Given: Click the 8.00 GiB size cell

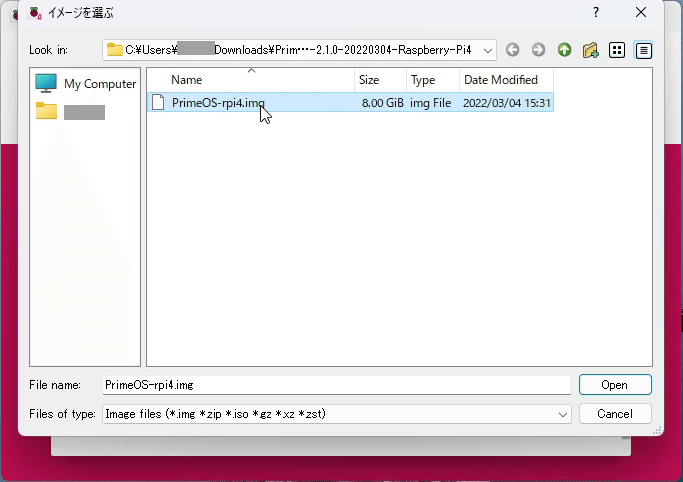Looking at the screenshot, I should coord(382,103).
